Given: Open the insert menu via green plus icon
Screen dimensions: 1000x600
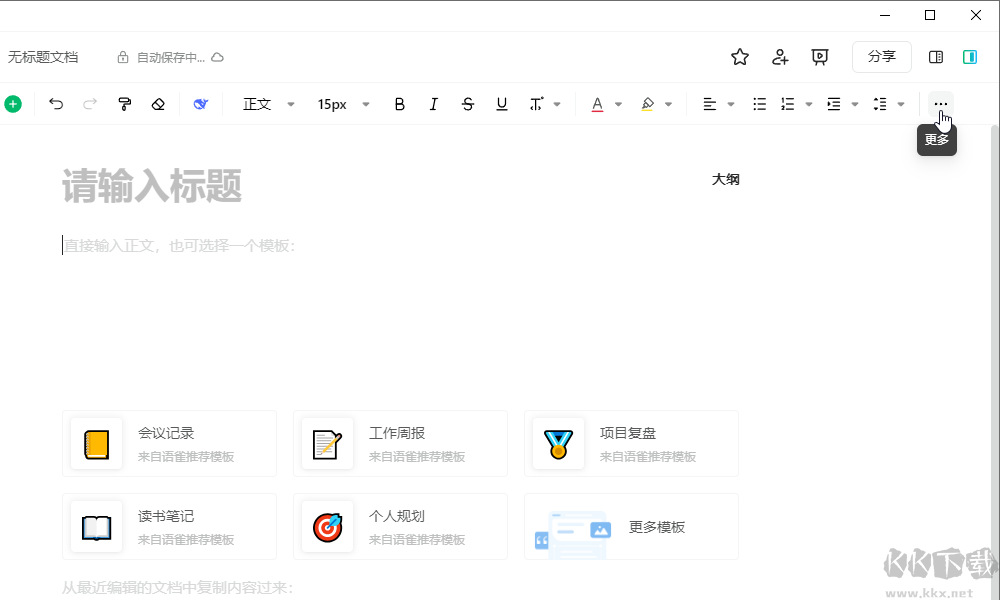Looking at the screenshot, I should pos(14,103).
